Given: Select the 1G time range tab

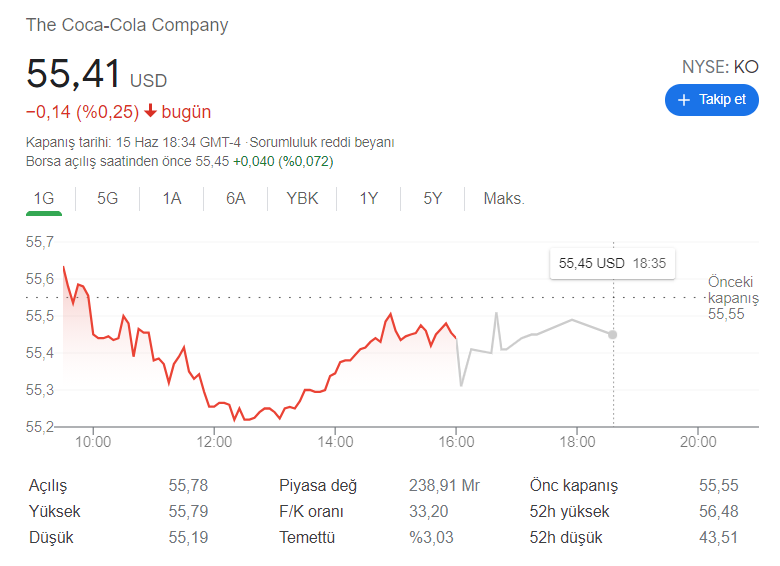Looking at the screenshot, I should (x=44, y=198).
